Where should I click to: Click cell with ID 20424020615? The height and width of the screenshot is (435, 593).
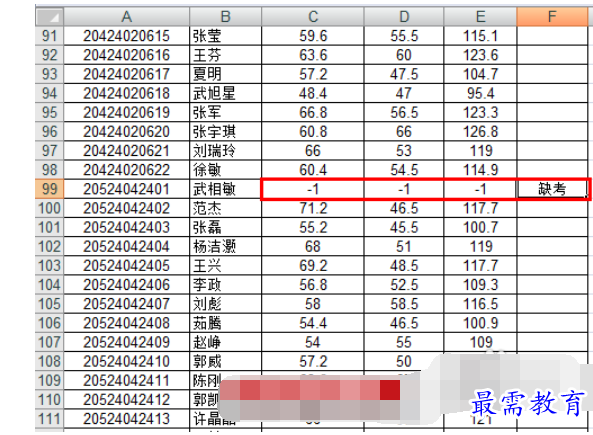pyautogui.click(x=126, y=36)
